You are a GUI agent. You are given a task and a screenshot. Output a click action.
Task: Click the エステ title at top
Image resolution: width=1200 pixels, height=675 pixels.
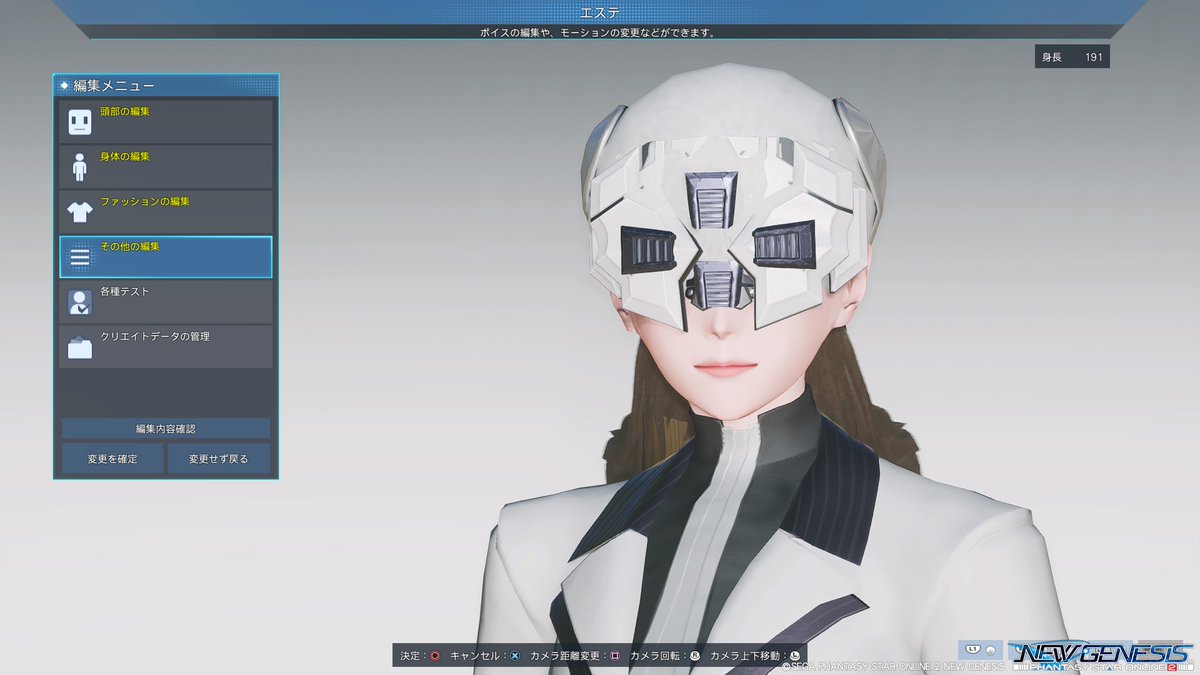600,12
